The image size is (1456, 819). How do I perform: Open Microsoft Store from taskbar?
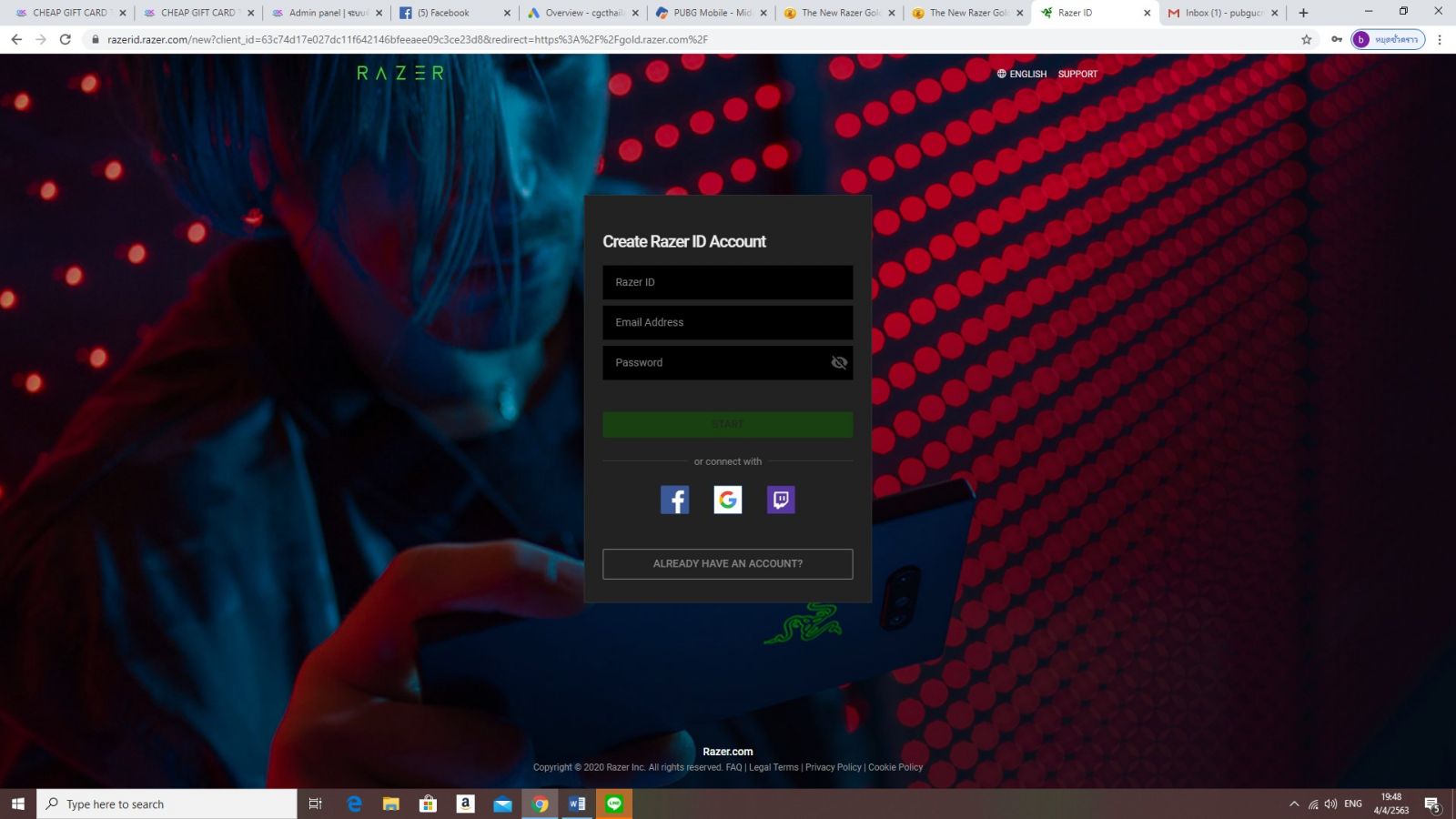tap(428, 804)
